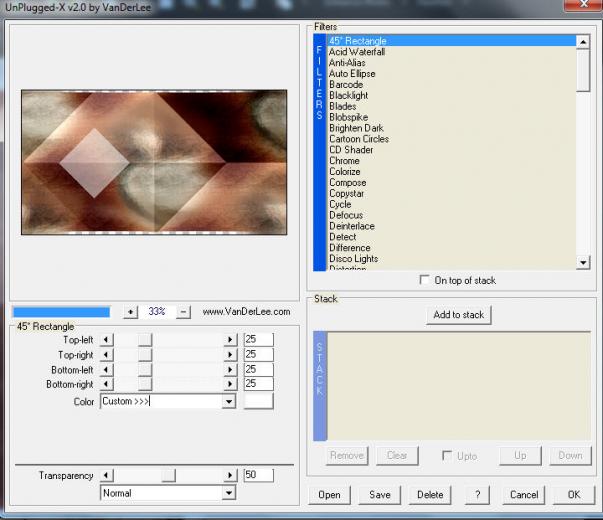This screenshot has height=520, width=603.
Task: Click the question mark help button
Action: pos(478,495)
